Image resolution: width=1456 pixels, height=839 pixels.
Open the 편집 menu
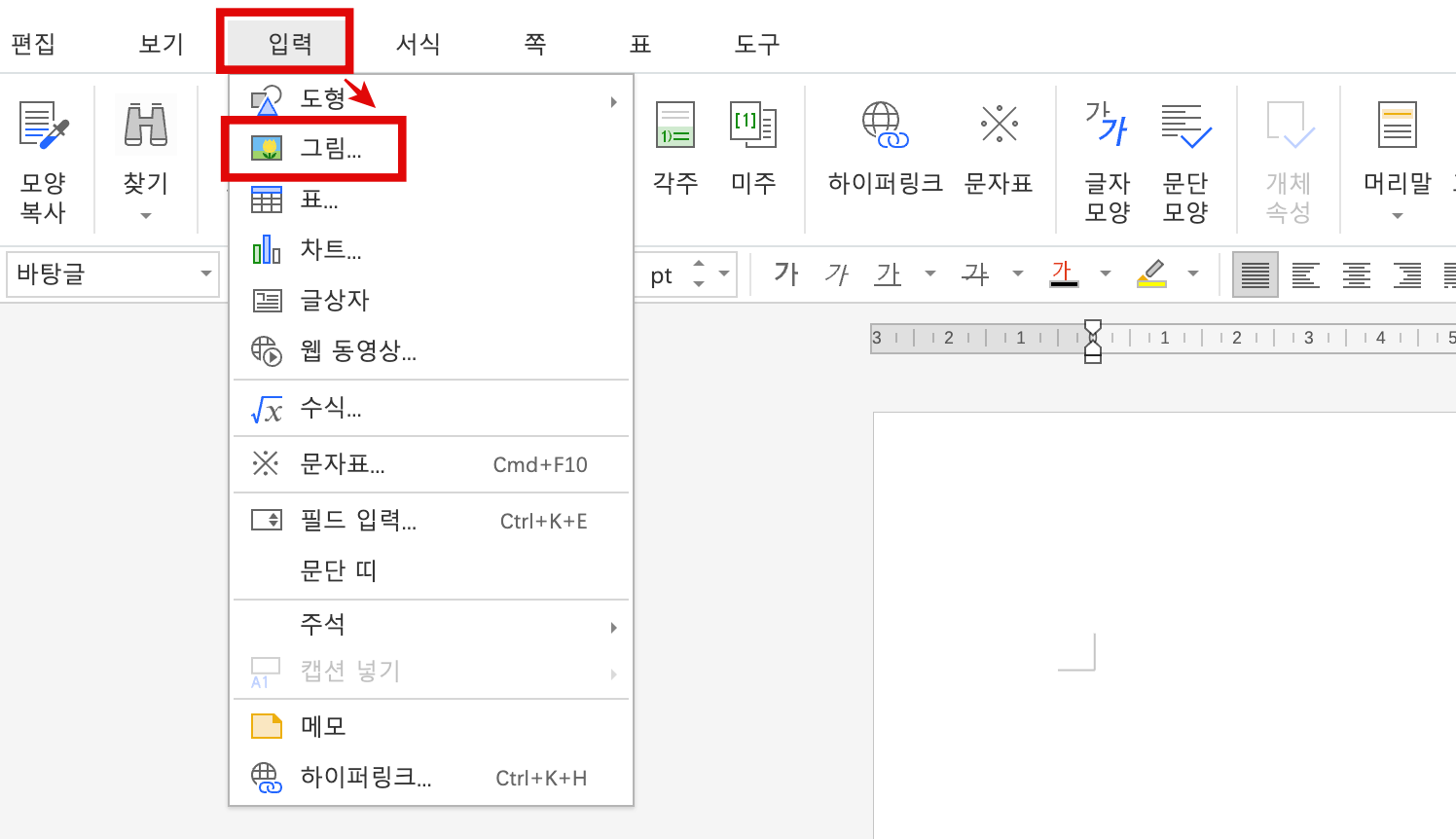click(x=32, y=44)
